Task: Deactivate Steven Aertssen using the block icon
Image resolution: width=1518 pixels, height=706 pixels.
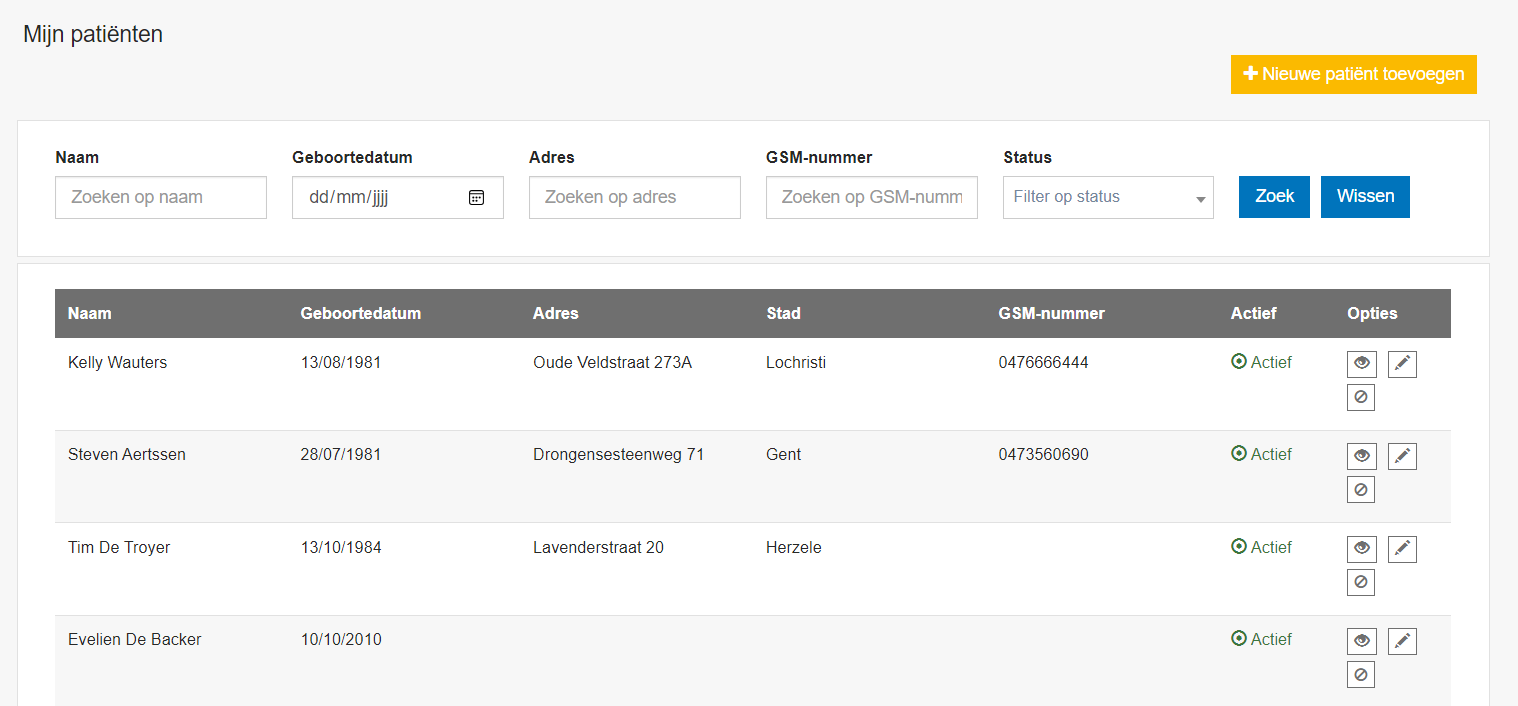Action: tap(1361, 488)
